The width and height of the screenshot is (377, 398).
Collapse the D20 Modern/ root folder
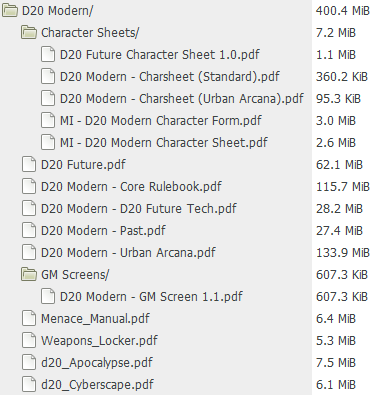(57, 11)
